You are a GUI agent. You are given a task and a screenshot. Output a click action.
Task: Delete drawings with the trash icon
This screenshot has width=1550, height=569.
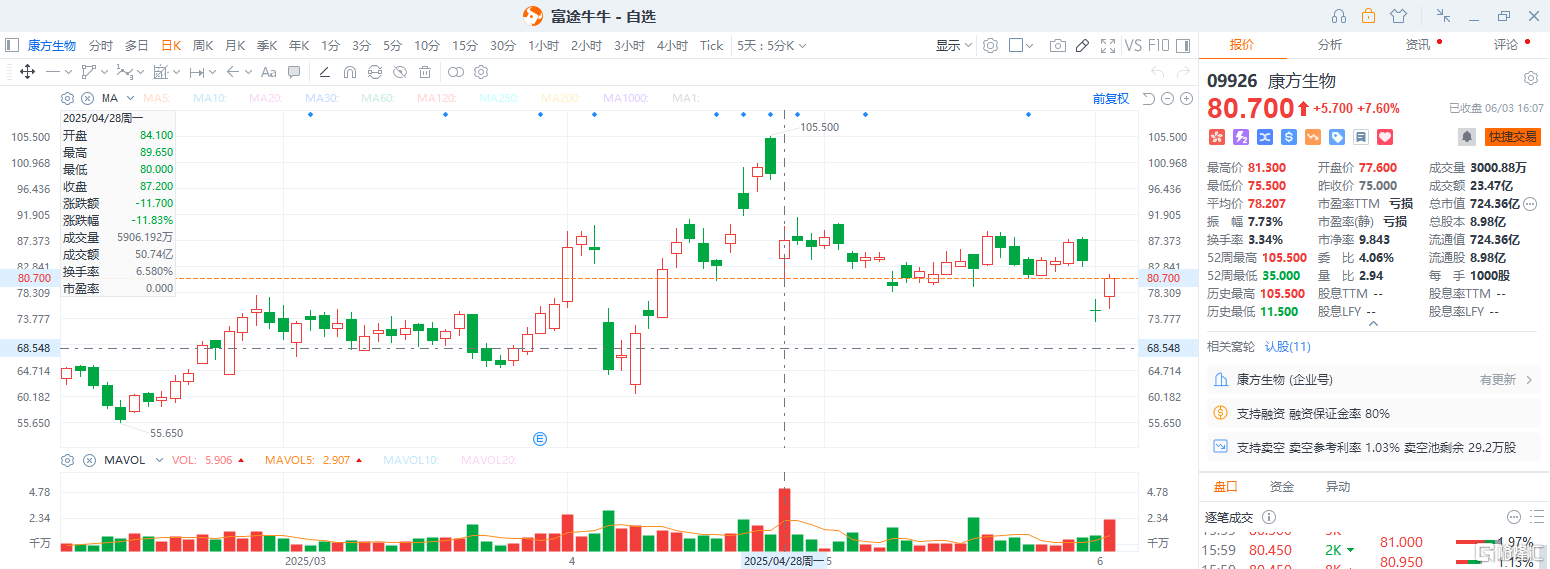[x=425, y=72]
